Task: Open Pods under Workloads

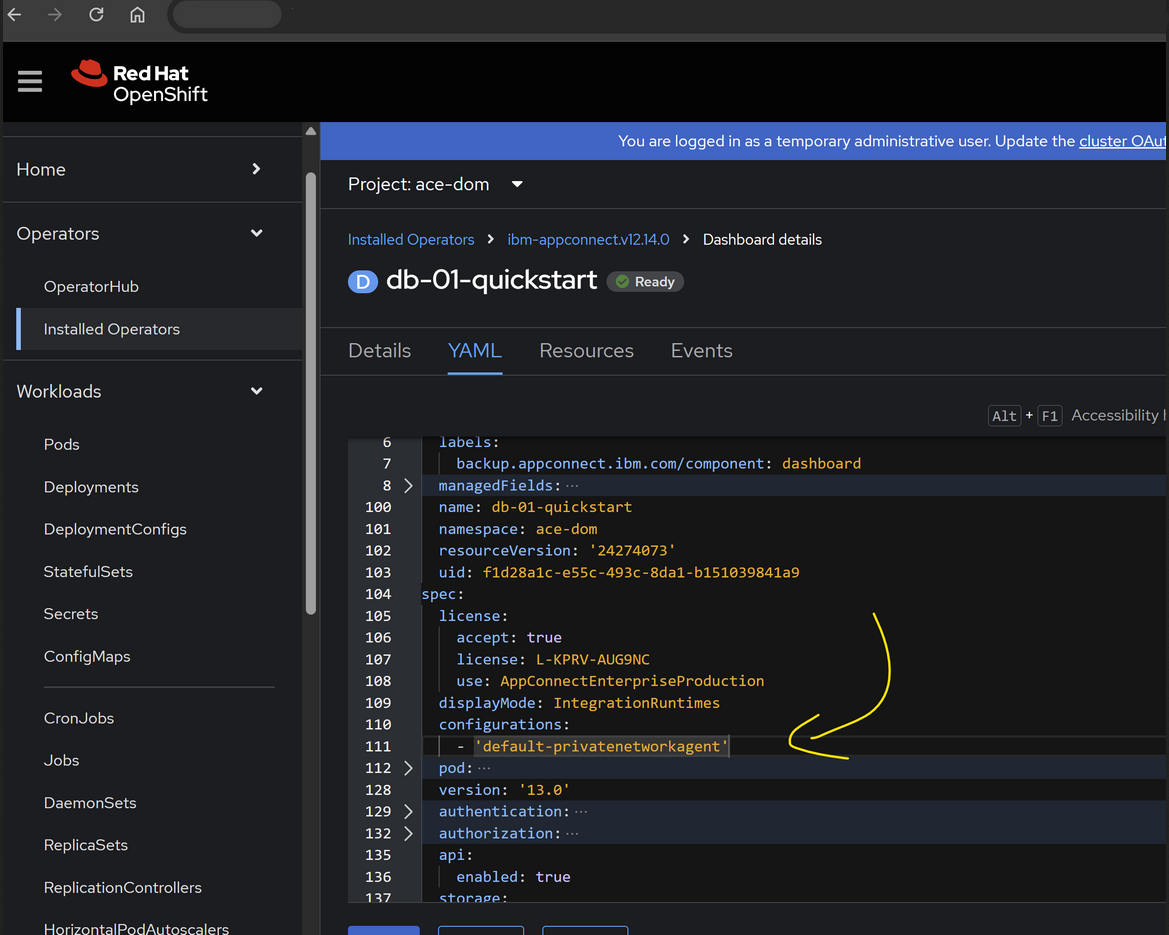Action: click(61, 444)
